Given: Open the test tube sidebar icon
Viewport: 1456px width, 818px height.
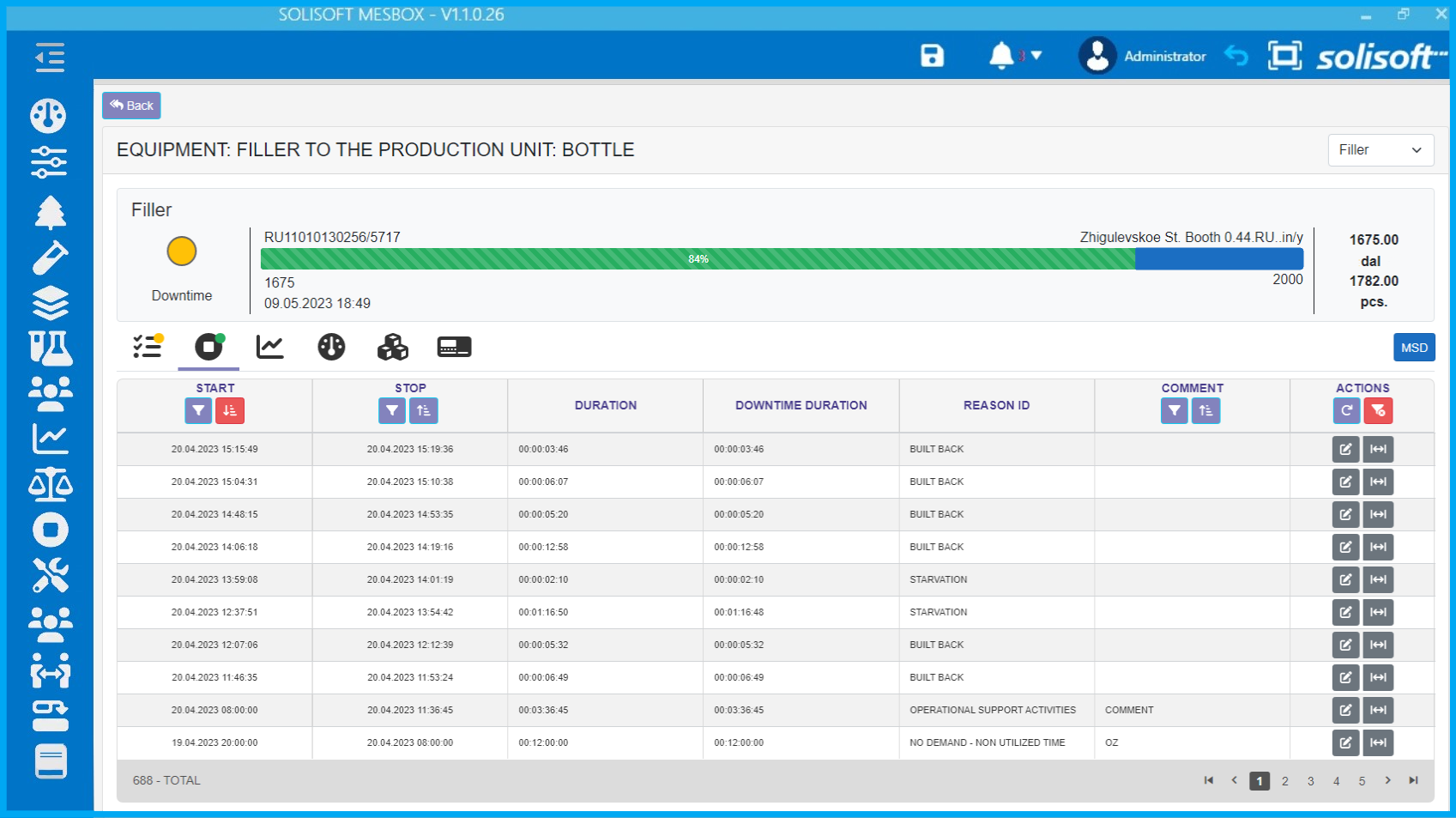Looking at the screenshot, I should [50, 258].
